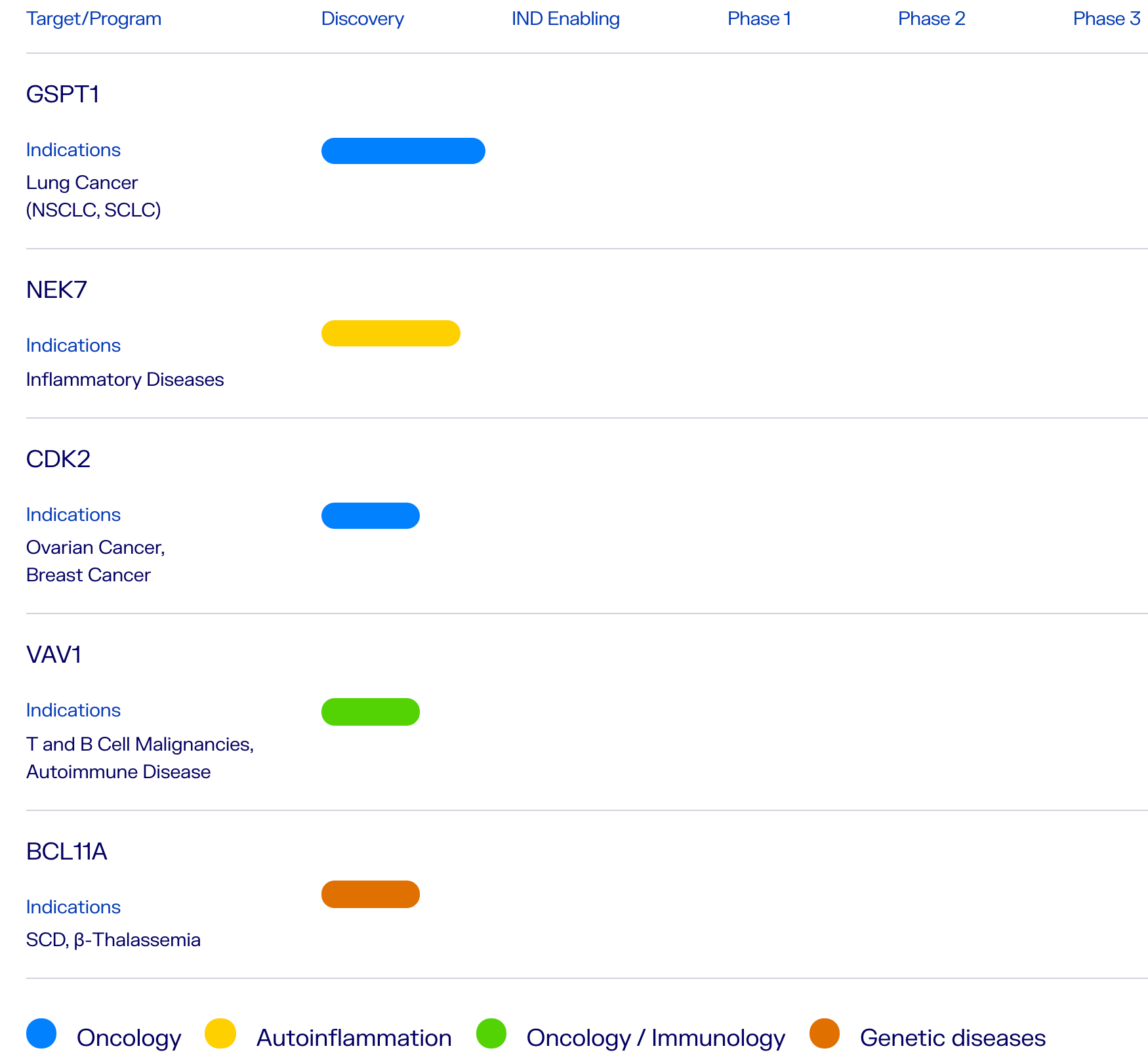Click the Genetic diseases legend label
1148x1059 pixels.
[x=953, y=1038]
